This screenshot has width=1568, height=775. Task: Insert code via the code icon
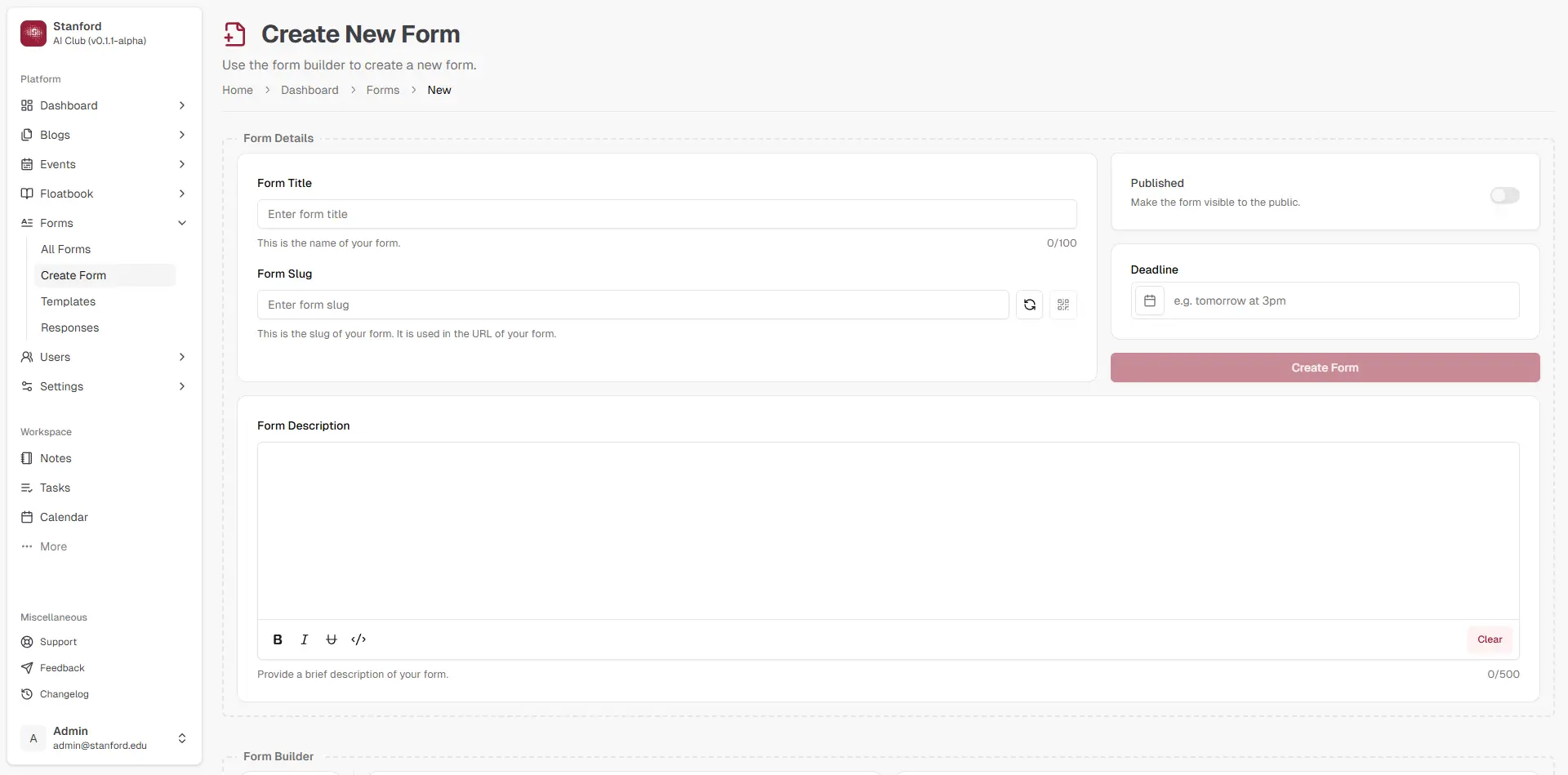pos(359,639)
